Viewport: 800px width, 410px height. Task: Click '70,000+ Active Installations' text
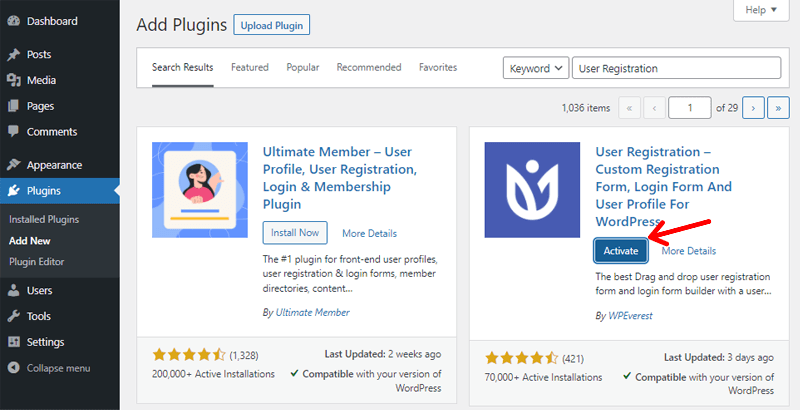click(x=543, y=377)
